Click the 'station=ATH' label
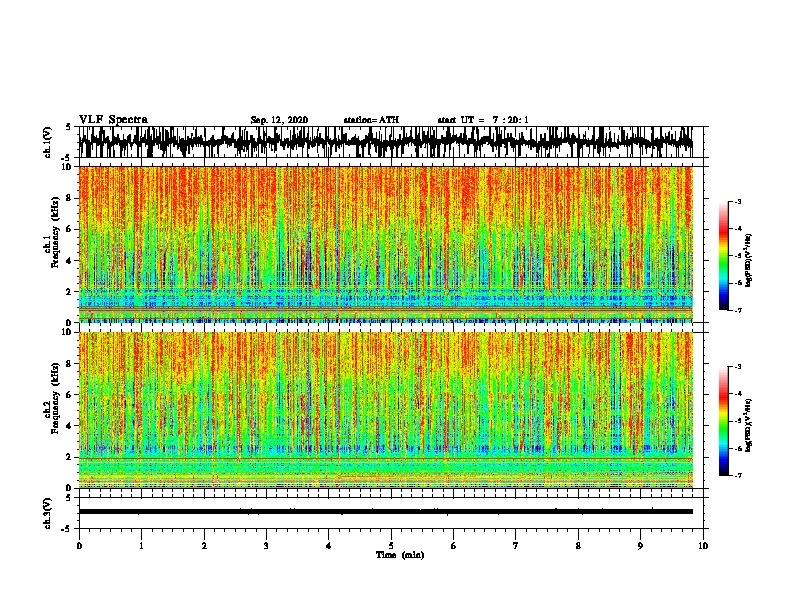This screenshot has height=612, width=792. click(371, 120)
